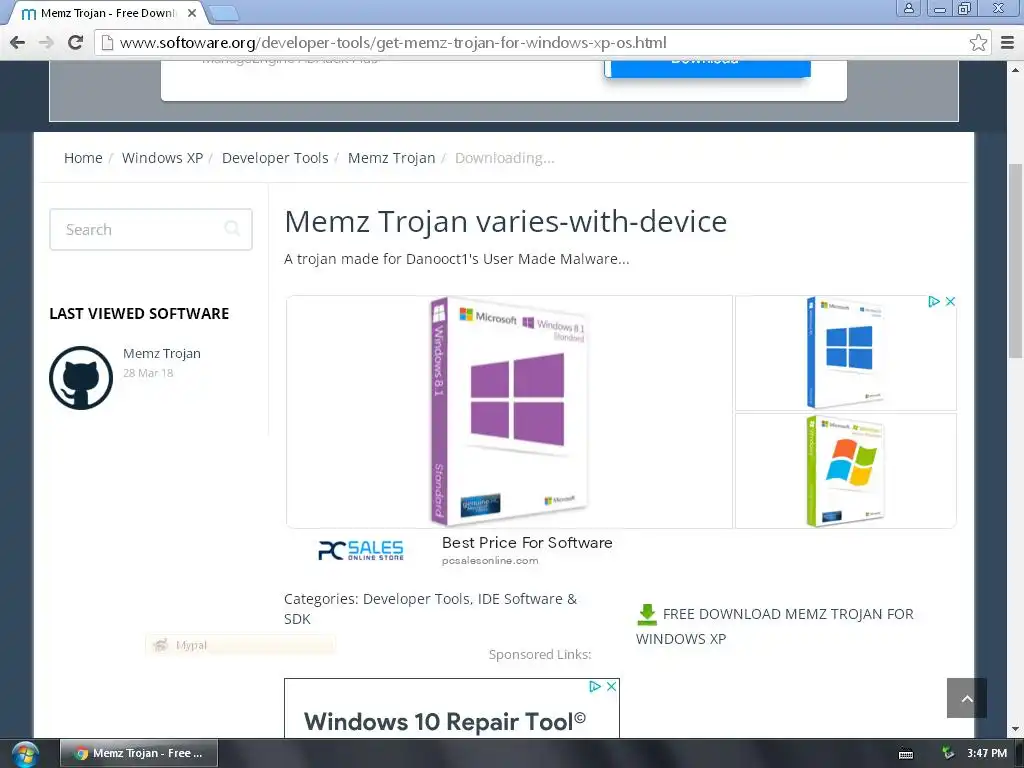Open Developer Tools breadcrumb link

[275, 158]
